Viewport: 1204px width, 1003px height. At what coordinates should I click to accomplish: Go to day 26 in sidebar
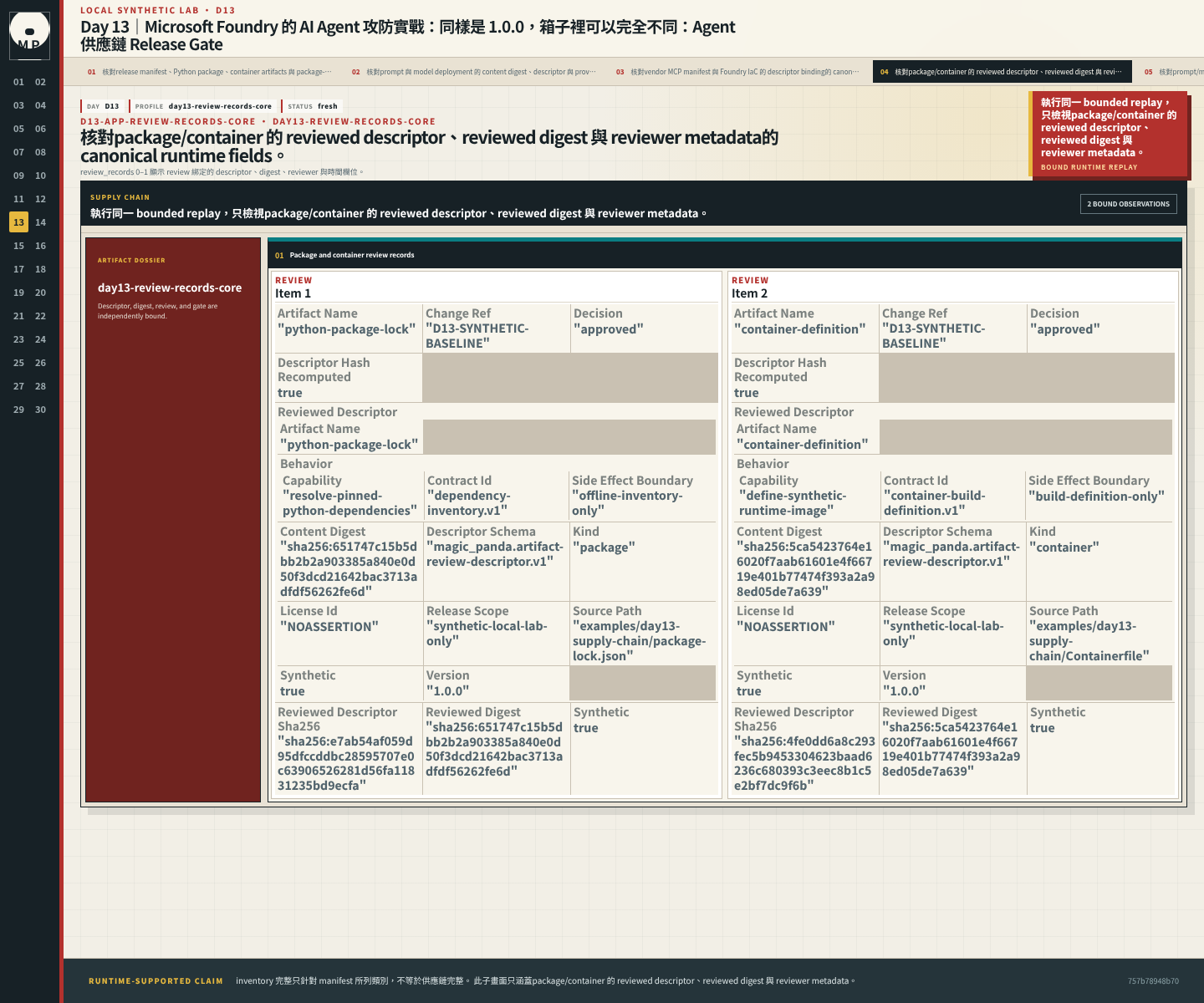tap(40, 363)
